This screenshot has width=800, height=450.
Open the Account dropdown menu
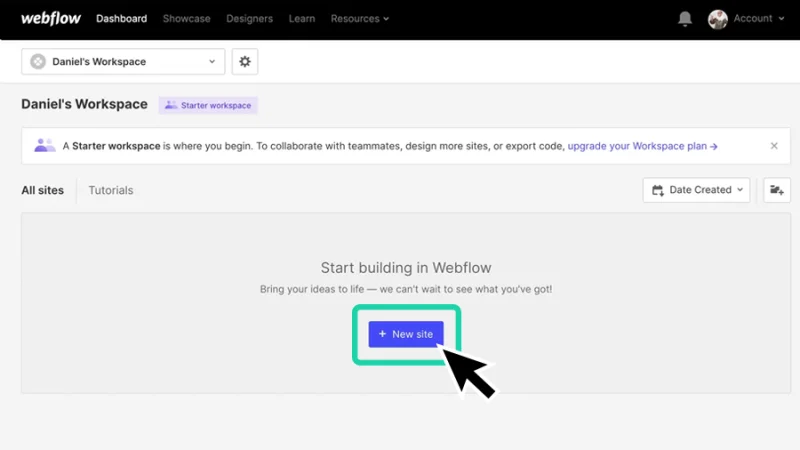coord(758,18)
